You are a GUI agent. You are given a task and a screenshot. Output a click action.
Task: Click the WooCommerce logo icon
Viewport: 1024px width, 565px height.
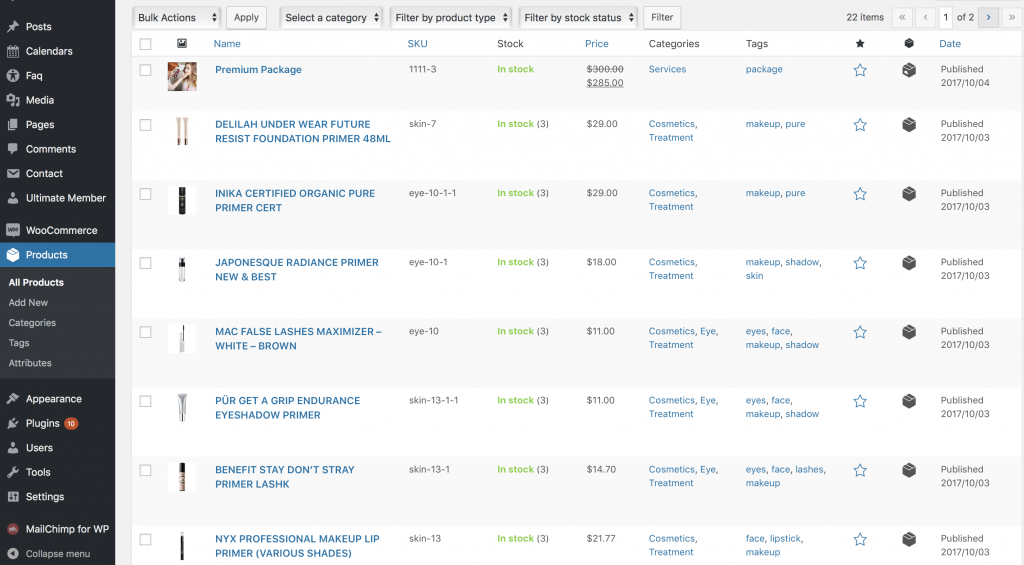tap(12, 230)
